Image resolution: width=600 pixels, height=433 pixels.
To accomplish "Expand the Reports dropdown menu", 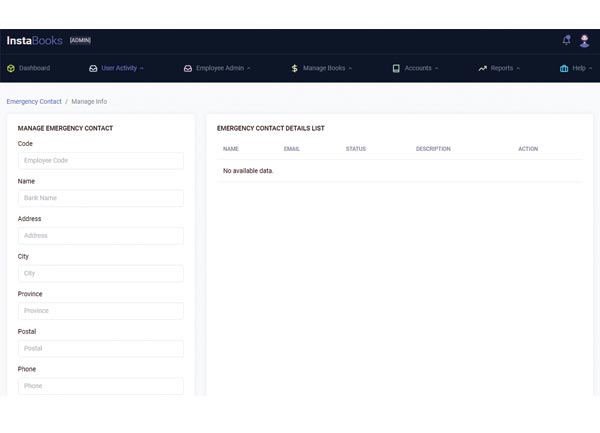I will [505, 68].
